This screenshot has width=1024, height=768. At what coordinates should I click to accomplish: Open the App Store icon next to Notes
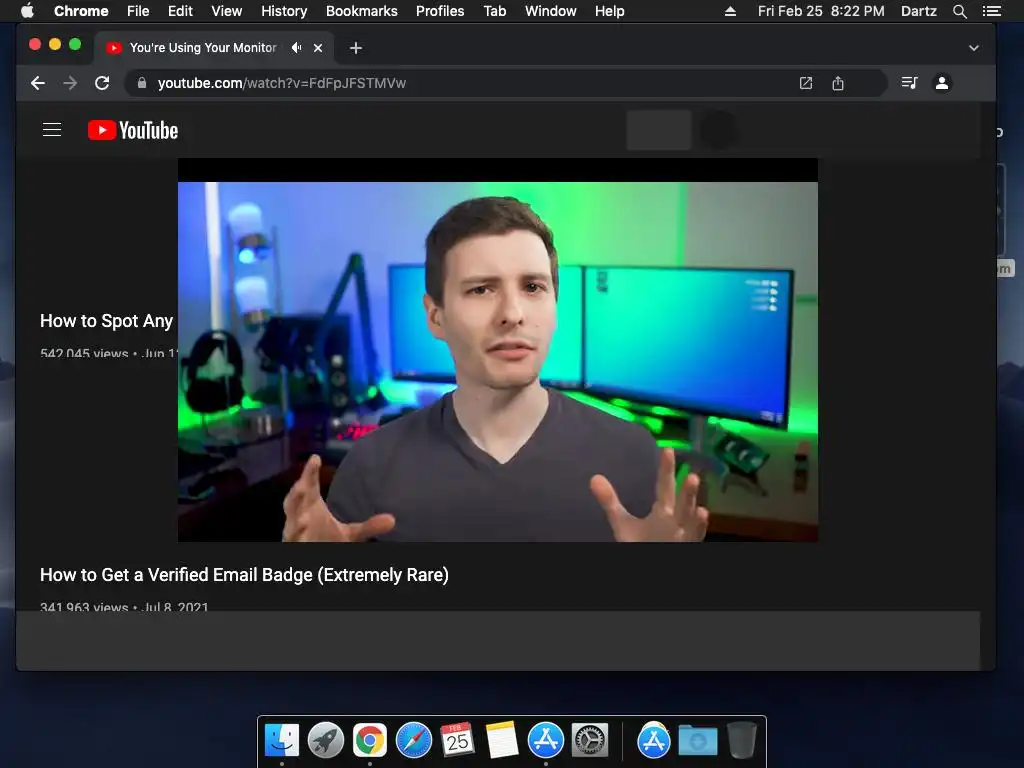coord(545,740)
